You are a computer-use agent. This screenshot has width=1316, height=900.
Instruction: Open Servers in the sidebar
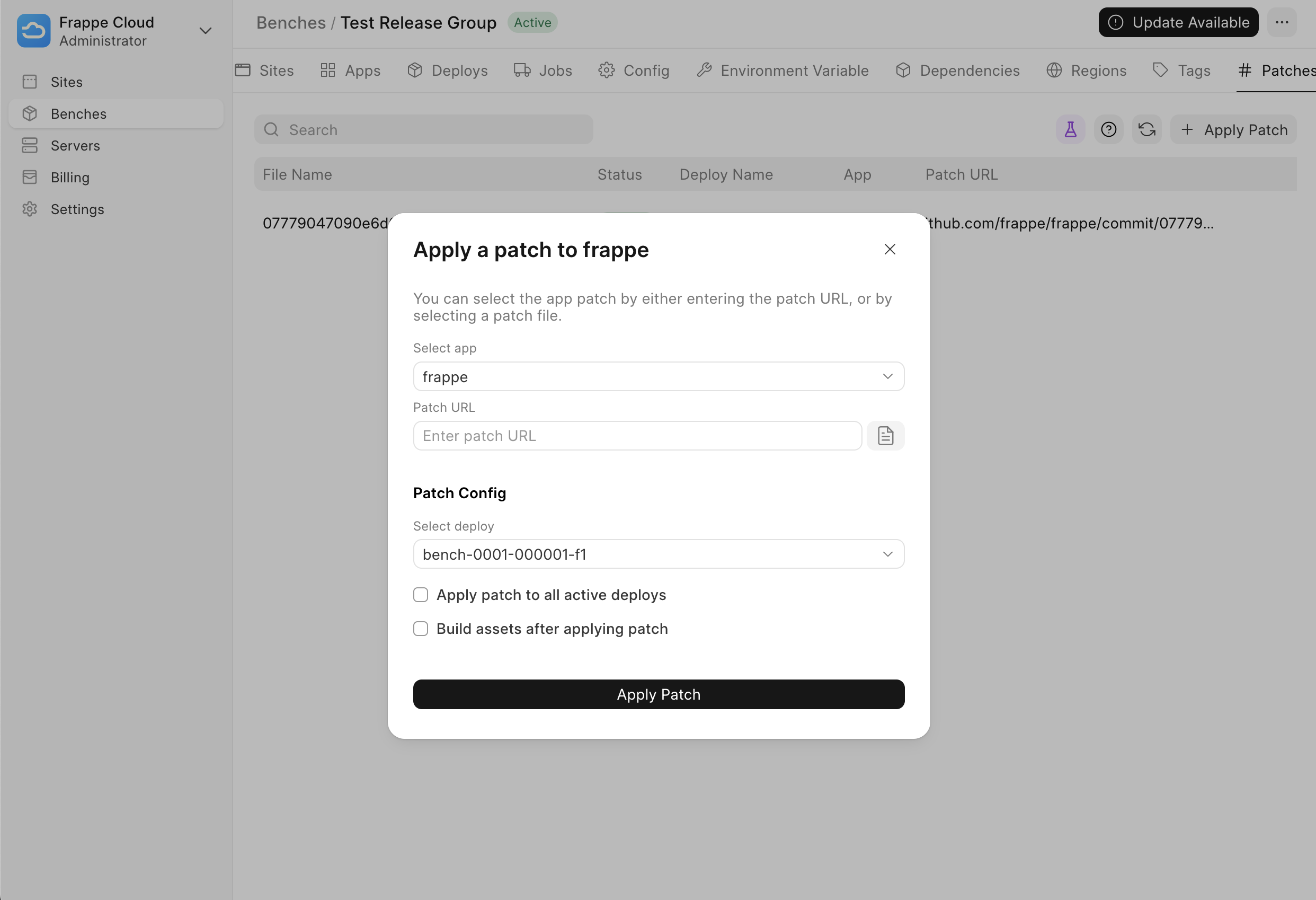point(75,146)
